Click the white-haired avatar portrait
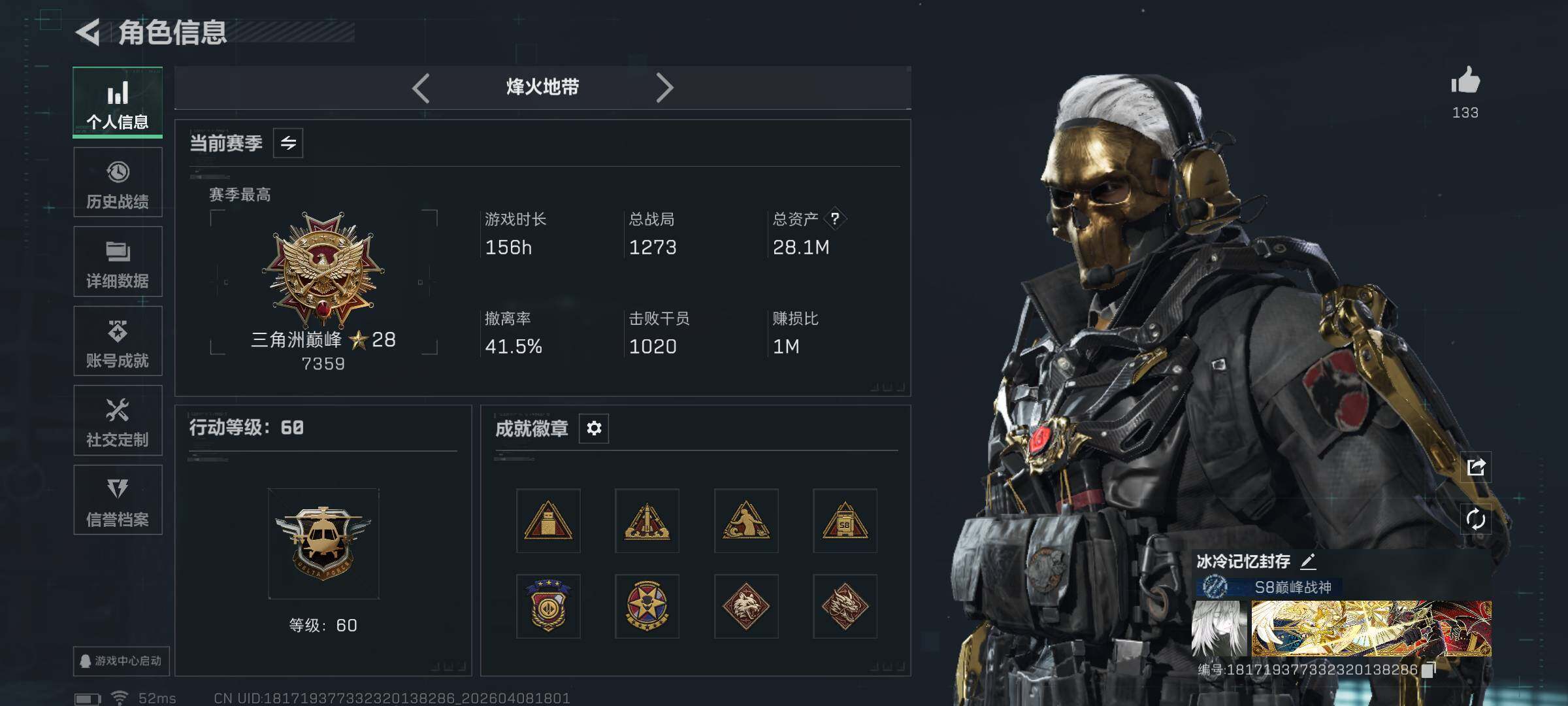 point(1219,628)
